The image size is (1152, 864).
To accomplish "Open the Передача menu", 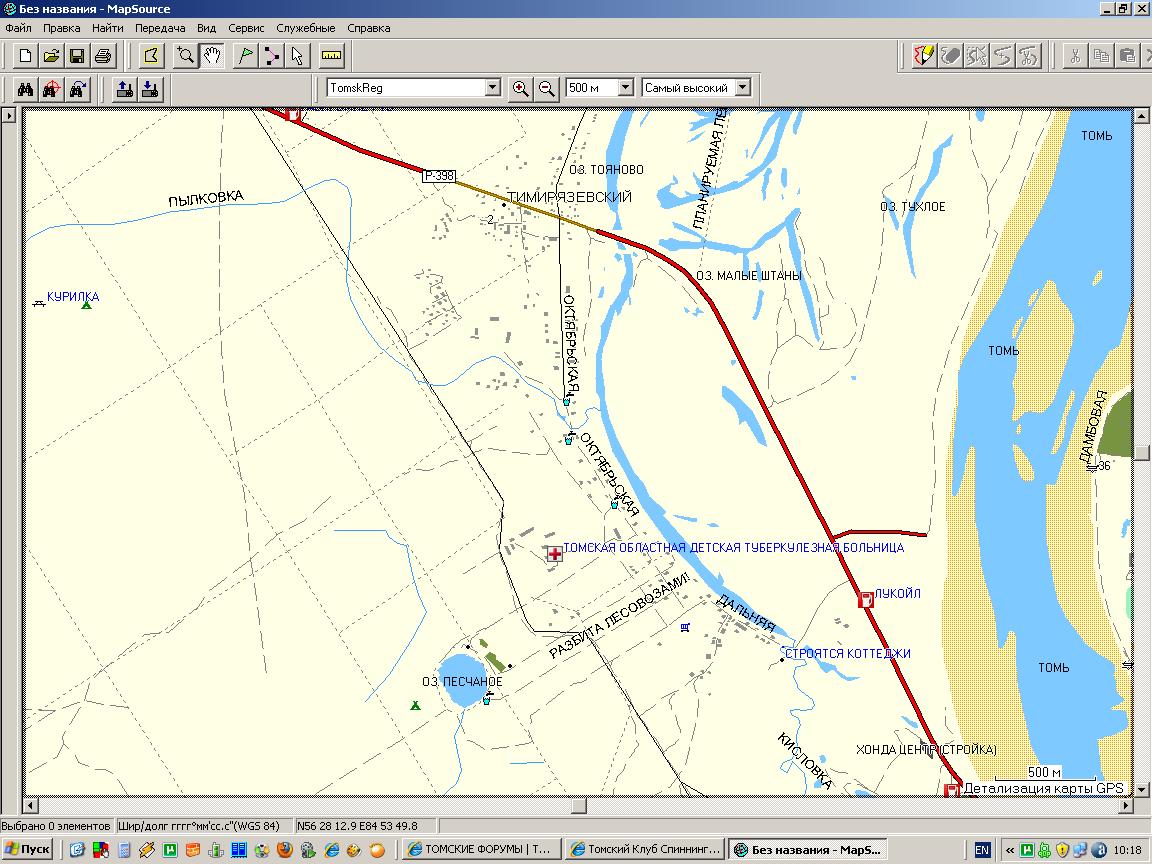I will [x=160, y=28].
